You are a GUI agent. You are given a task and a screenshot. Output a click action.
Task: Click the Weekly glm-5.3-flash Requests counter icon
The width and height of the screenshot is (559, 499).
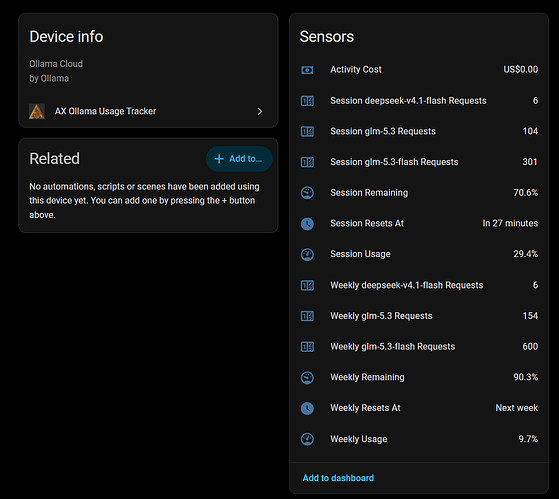307,347
